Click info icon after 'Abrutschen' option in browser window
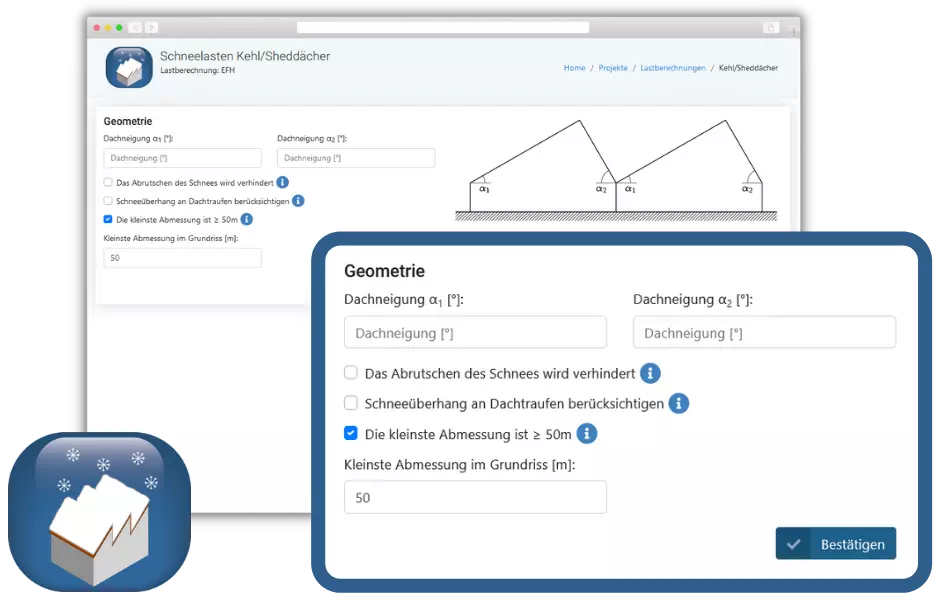938x602 pixels. (x=283, y=183)
